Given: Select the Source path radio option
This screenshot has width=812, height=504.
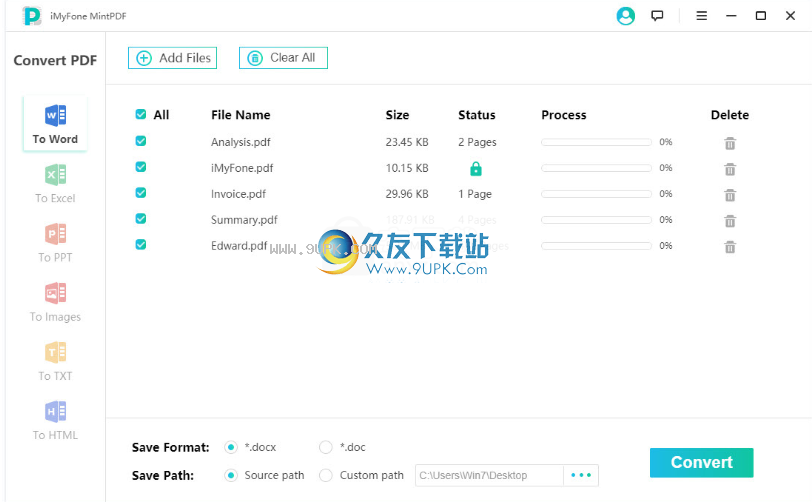Looking at the screenshot, I should (x=231, y=475).
